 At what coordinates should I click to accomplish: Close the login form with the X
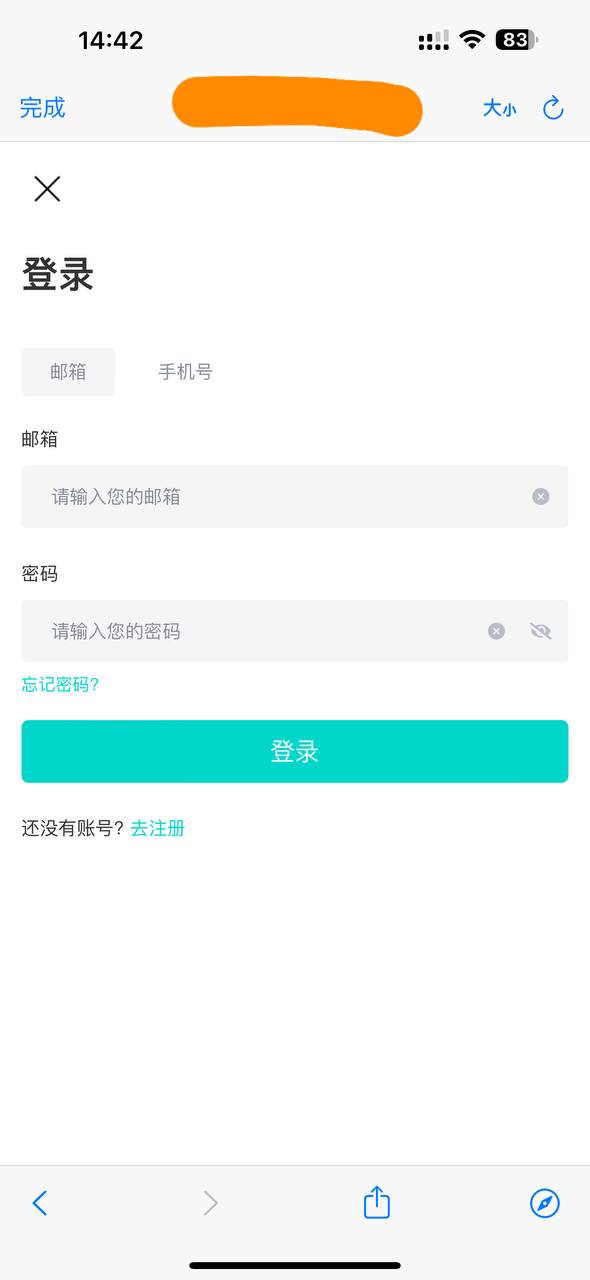tap(46, 189)
